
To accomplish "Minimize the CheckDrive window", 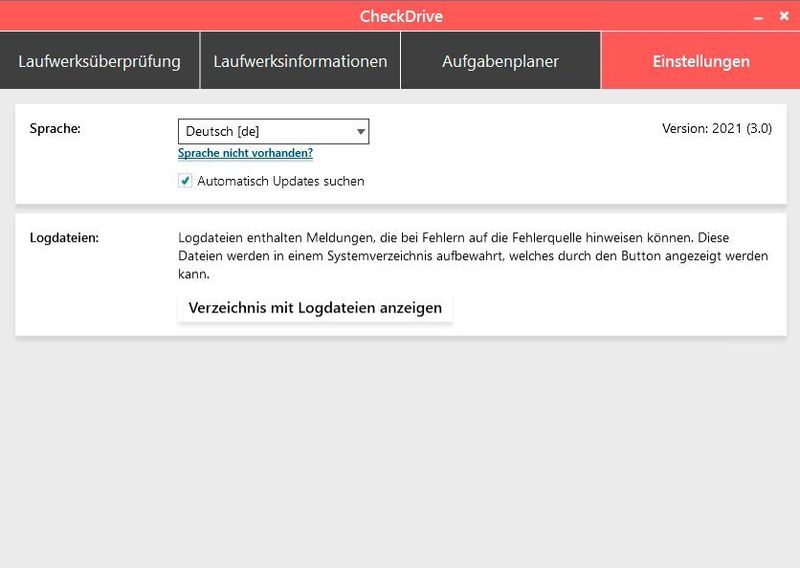I will click(x=759, y=17).
